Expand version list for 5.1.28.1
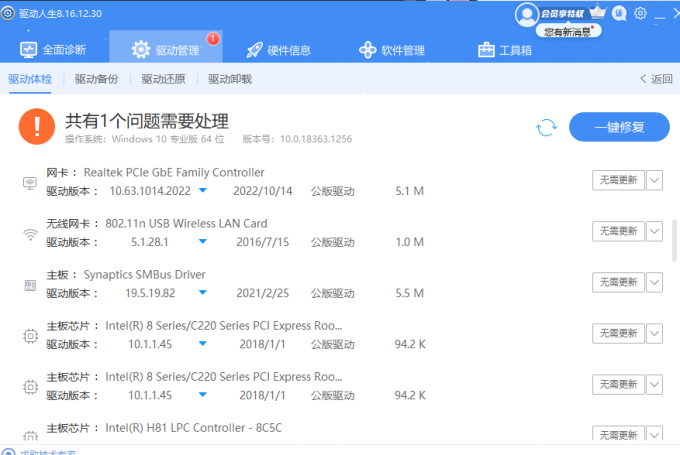The height and width of the screenshot is (455, 680). [203, 242]
